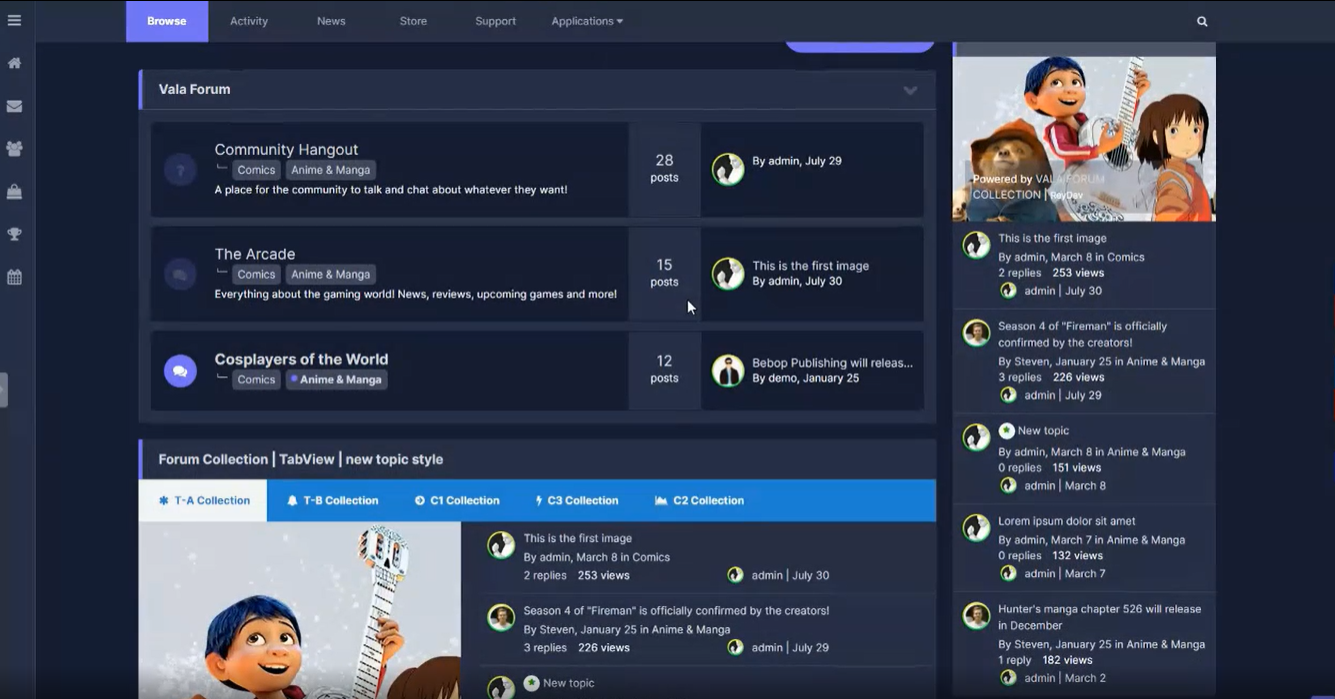Open sidebar topic 'Lorem ipsum dolor sit amet'
Viewport: 1335px width, 699px height.
click(x=1066, y=521)
